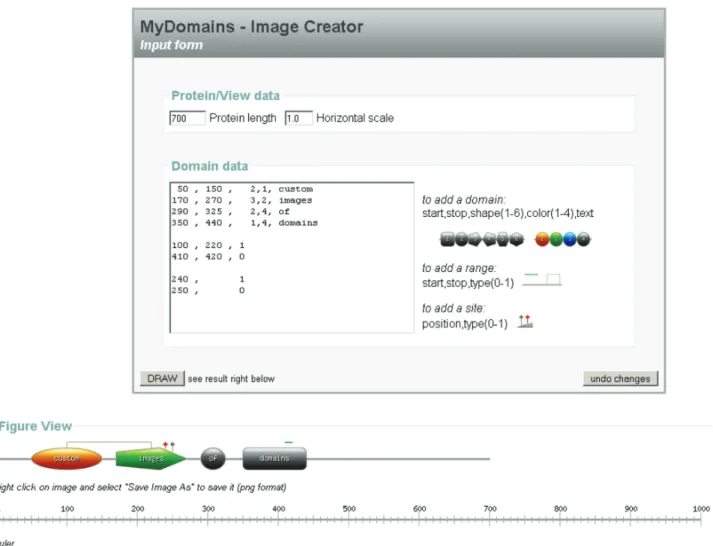
Task: Click the '100 , 220 , 1' range line
Action: coord(208,245)
